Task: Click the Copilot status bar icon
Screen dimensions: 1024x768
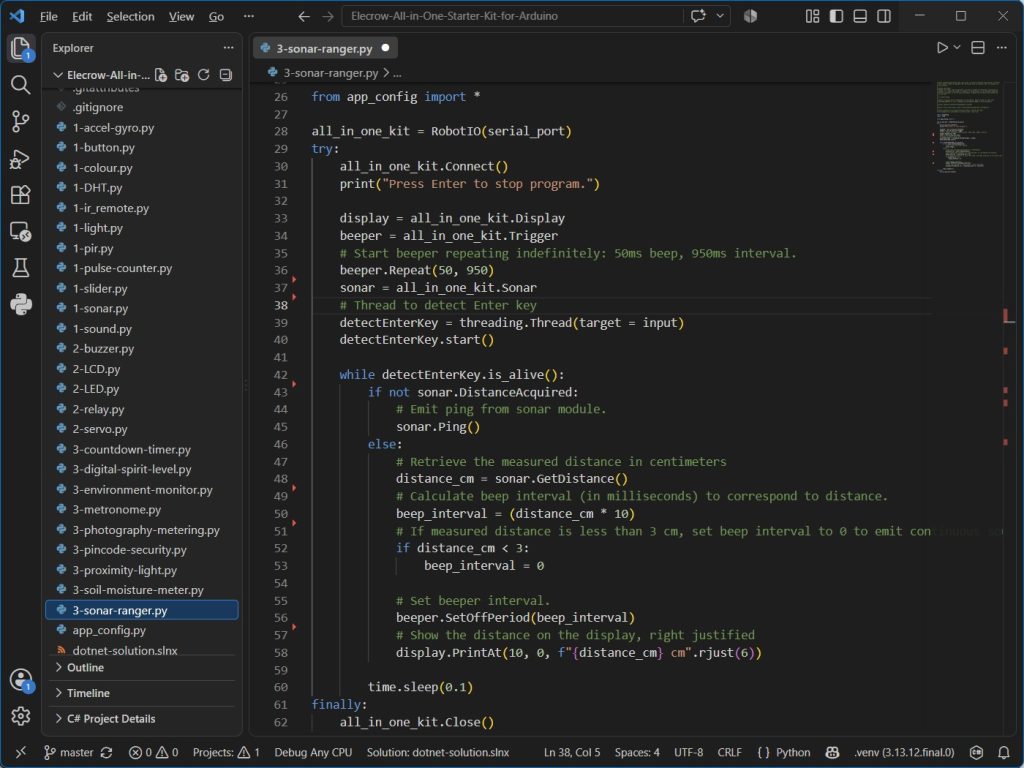Action: [832, 752]
